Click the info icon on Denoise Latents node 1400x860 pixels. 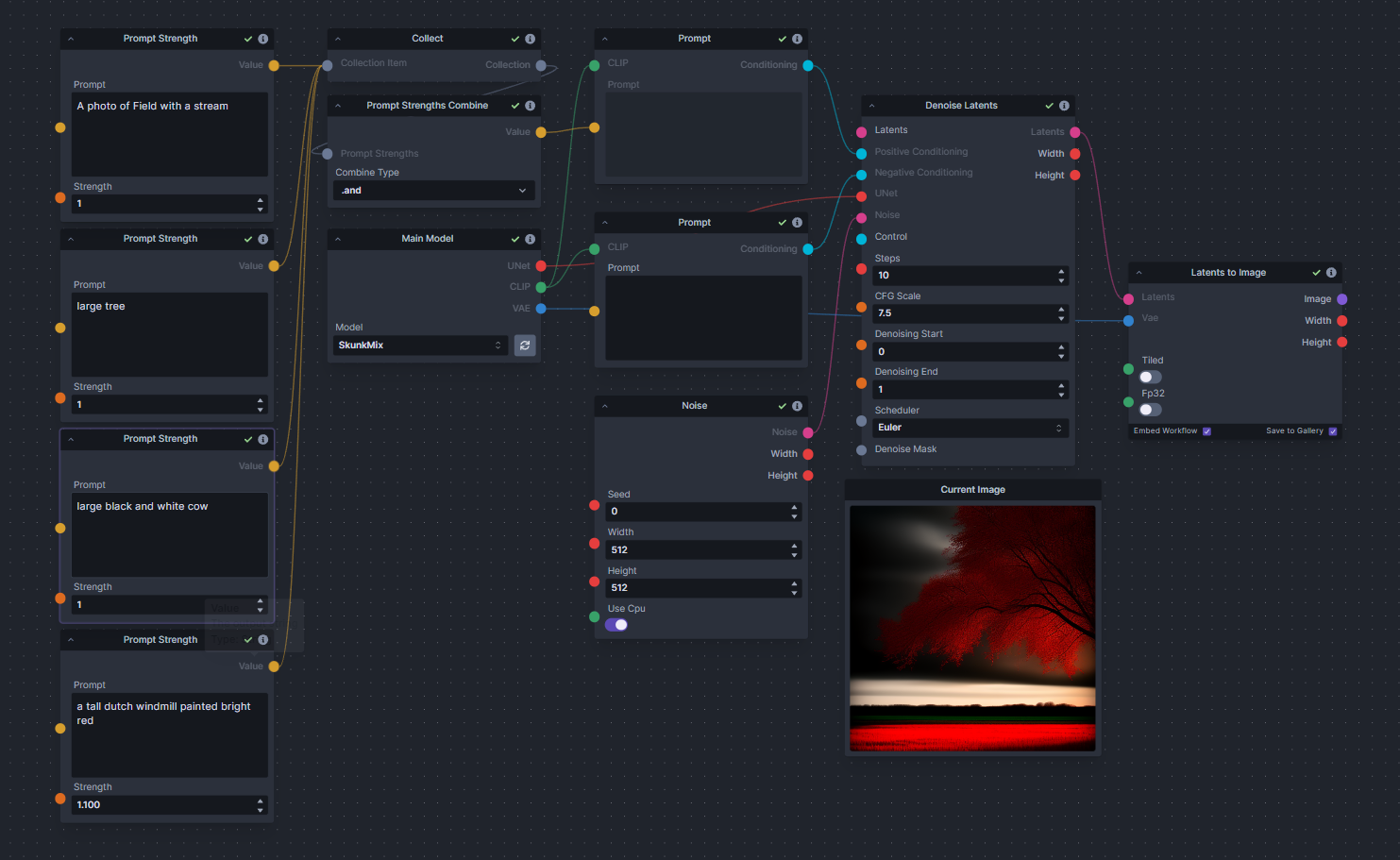[1065, 105]
